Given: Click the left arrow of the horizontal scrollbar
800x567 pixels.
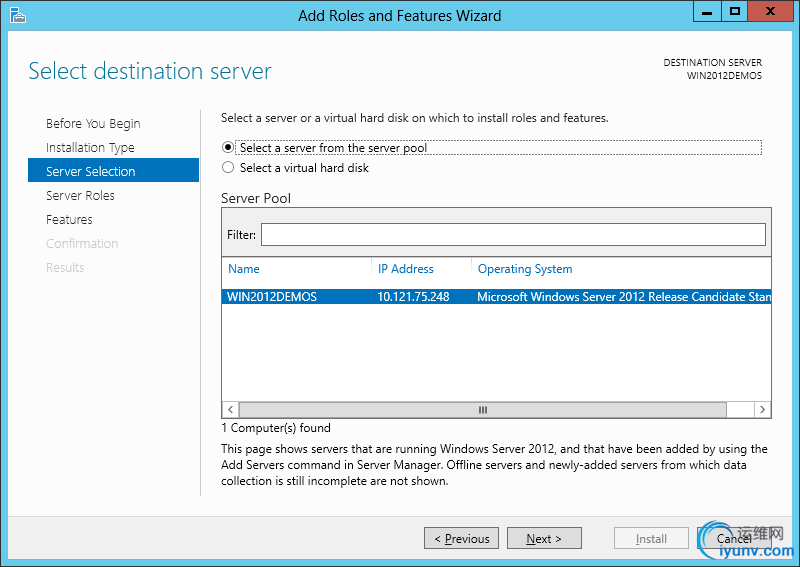Looking at the screenshot, I should point(231,409).
